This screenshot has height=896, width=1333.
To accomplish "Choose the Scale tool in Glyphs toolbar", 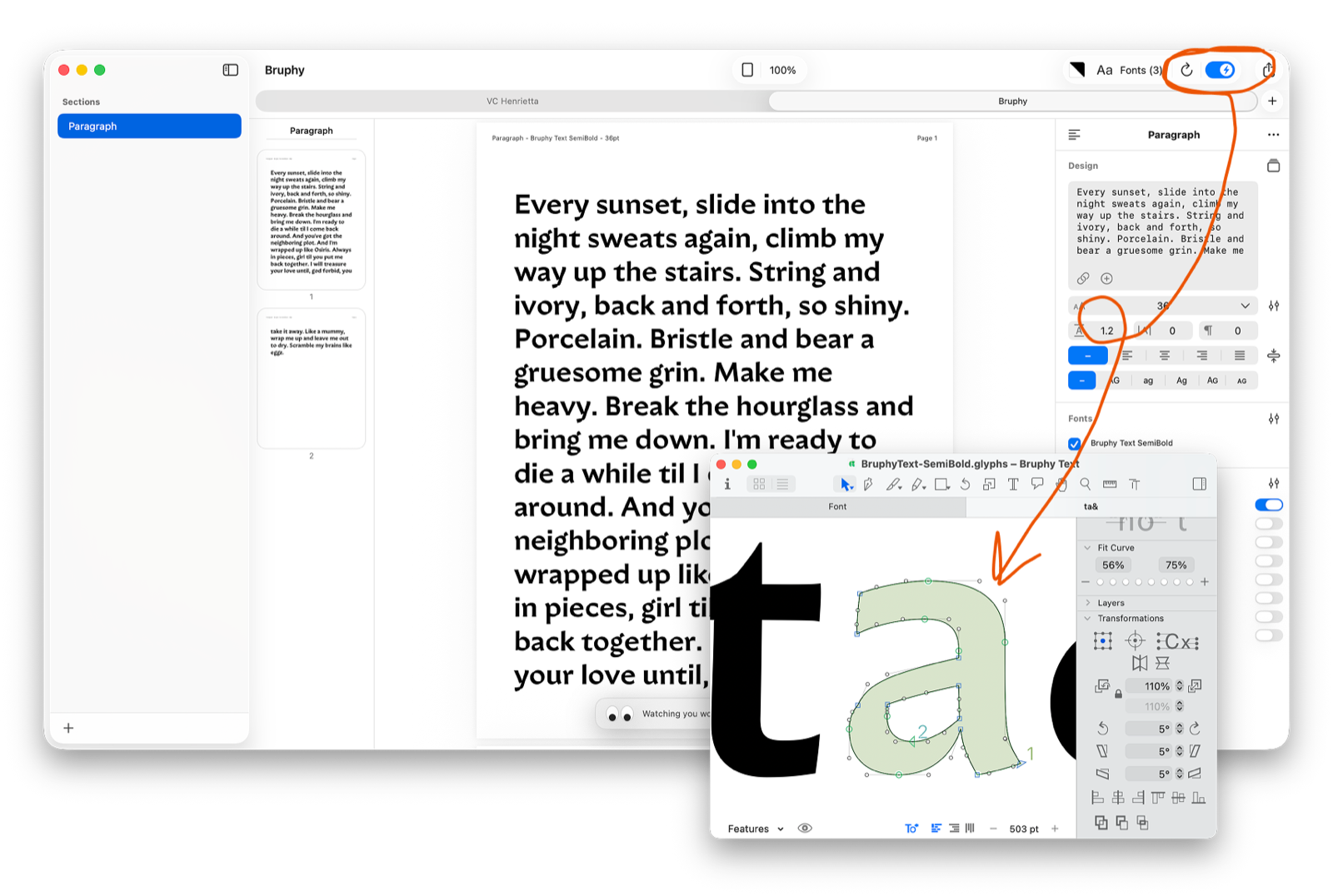I will tap(989, 484).
